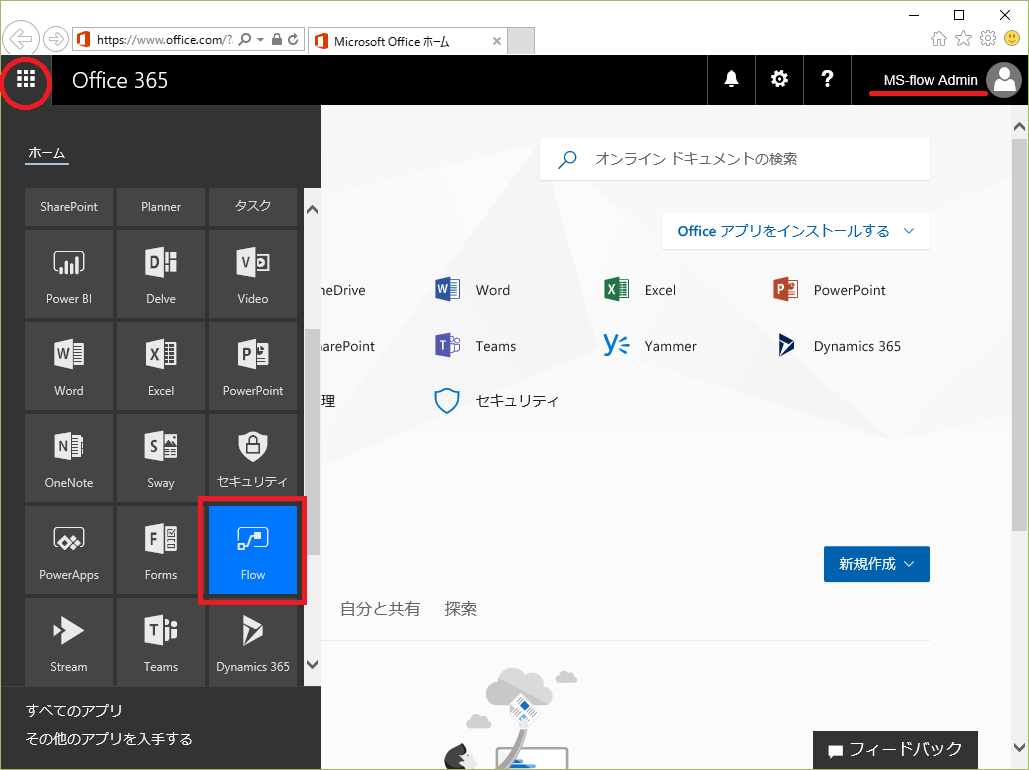Screen dimensions: 1029x770
Task: Click すべてのアプリ link
Action: click(x=74, y=710)
